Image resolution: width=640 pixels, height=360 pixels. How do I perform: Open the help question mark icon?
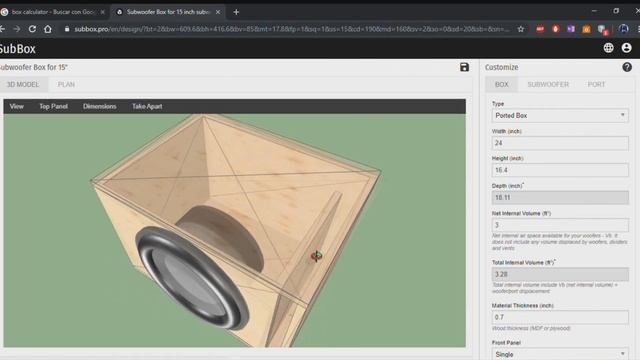tap(627, 67)
